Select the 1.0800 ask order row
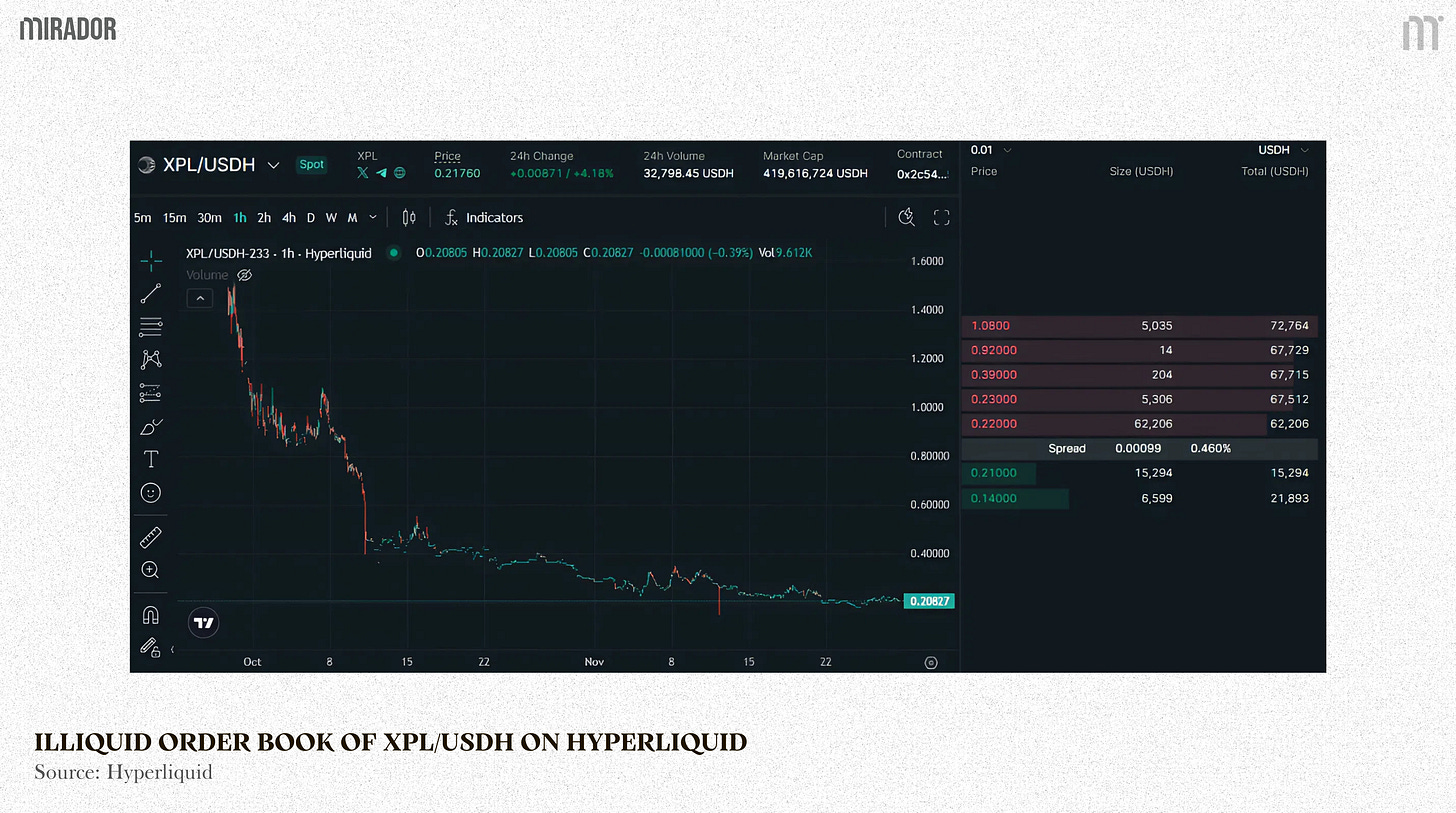 pos(1140,326)
